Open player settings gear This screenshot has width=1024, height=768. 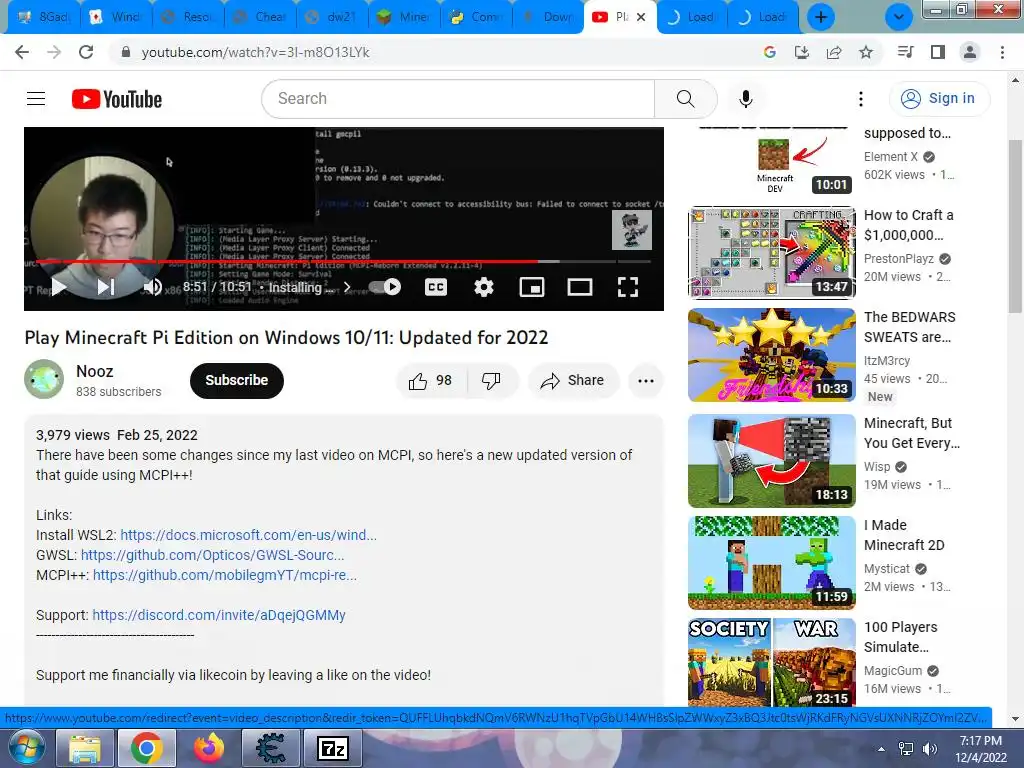pyautogui.click(x=484, y=287)
